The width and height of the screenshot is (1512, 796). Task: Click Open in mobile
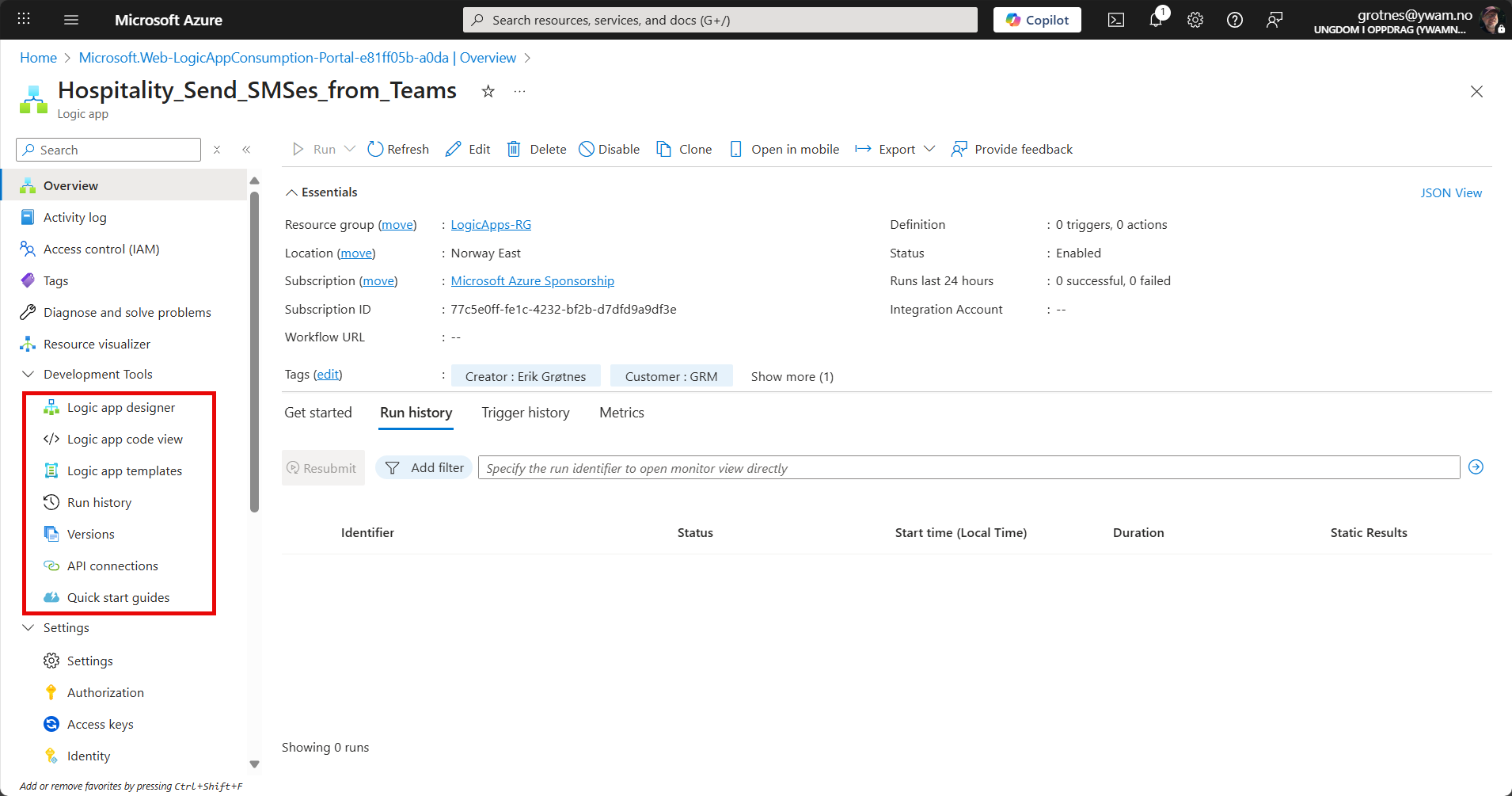tap(784, 149)
